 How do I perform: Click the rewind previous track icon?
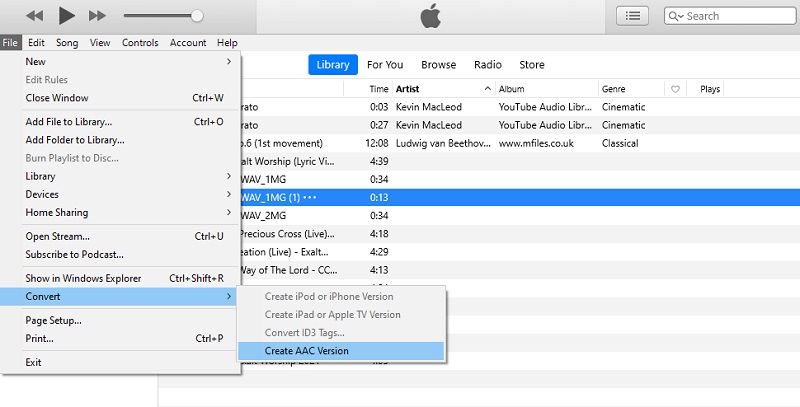[x=35, y=16]
